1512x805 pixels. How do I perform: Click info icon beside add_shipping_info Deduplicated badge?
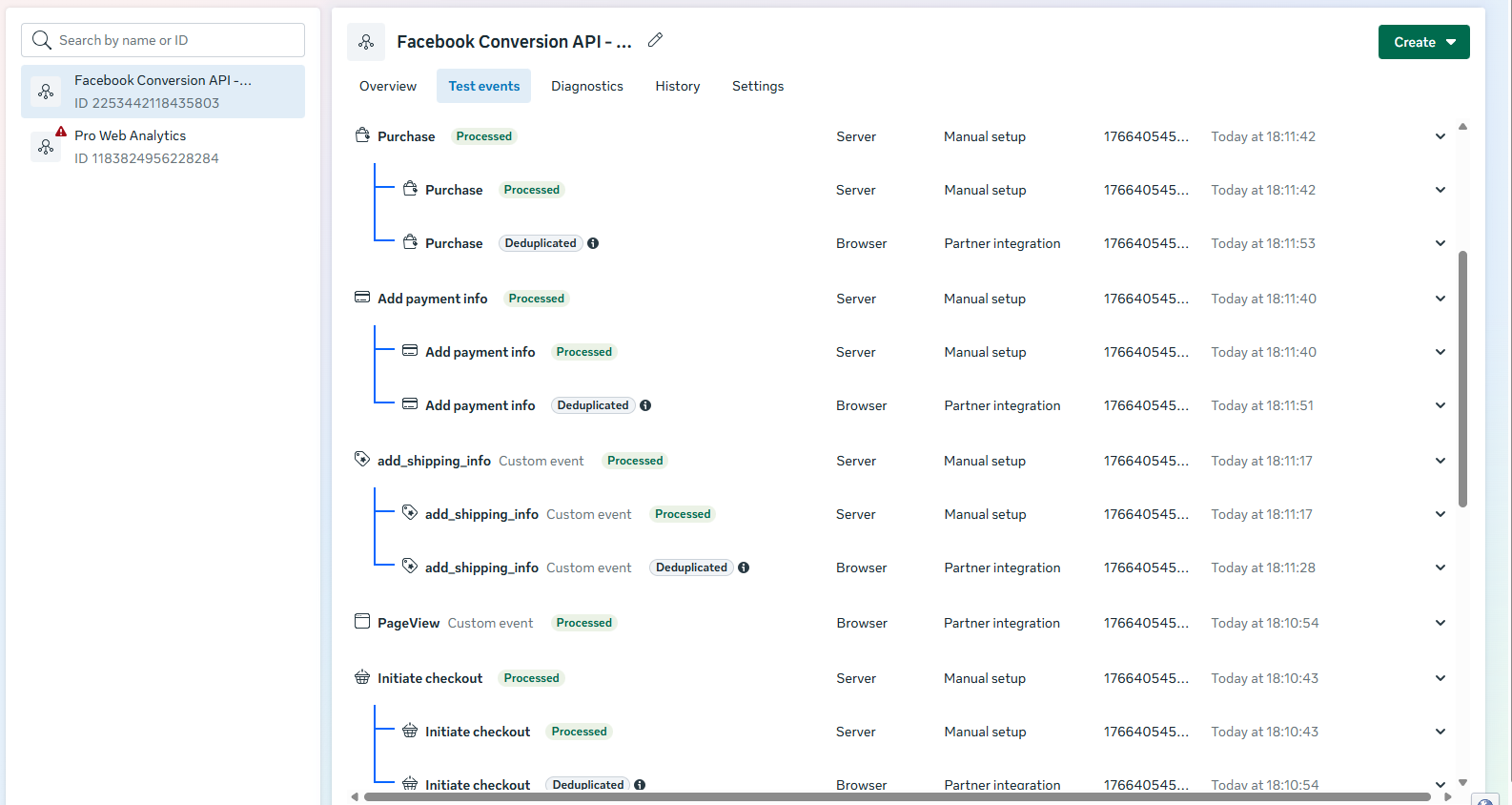(744, 568)
